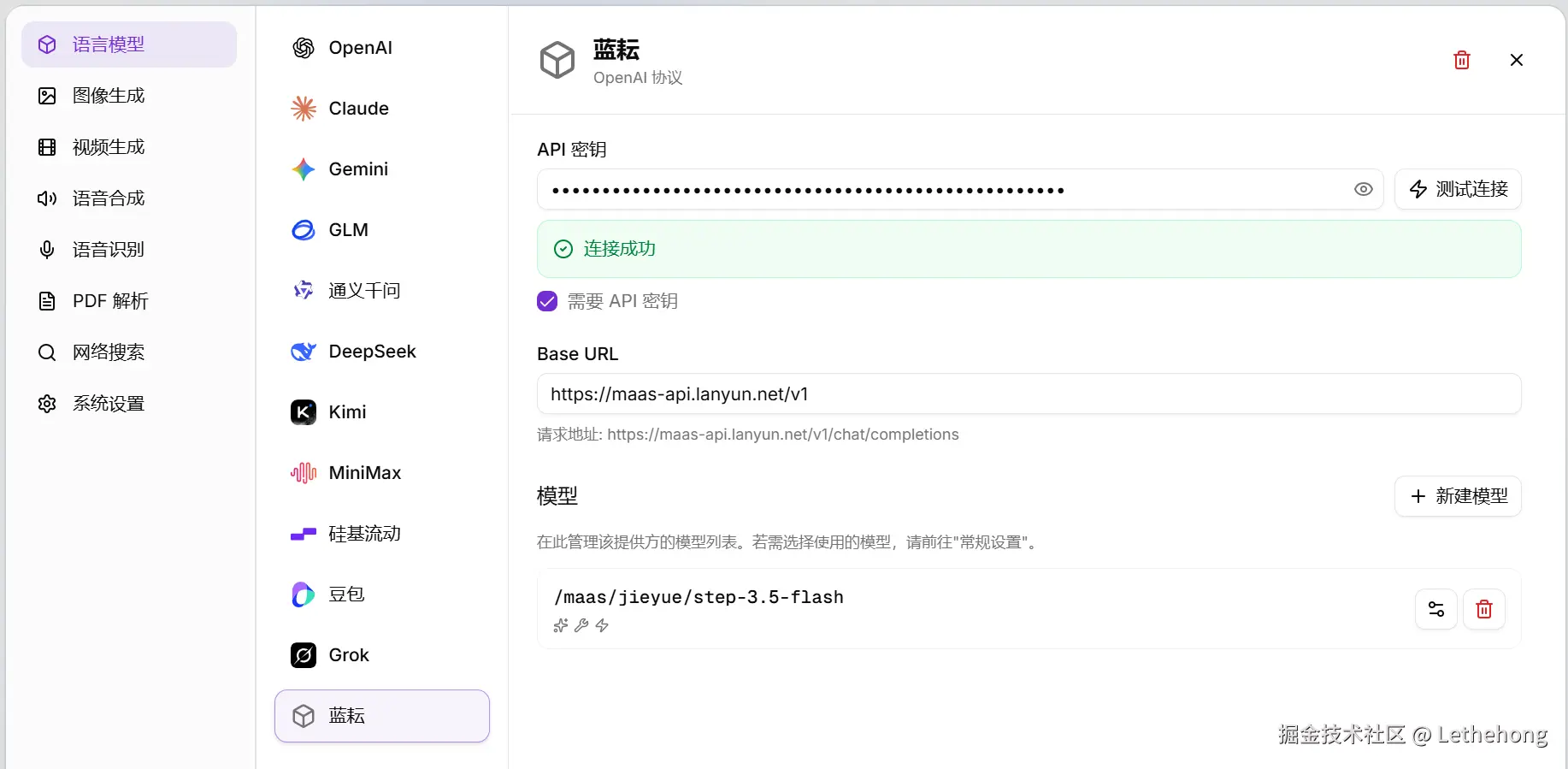Delete the step-3.5-flash model
This screenshot has height=769, width=1568.
pyautogui.click(x=1484, y=609)
